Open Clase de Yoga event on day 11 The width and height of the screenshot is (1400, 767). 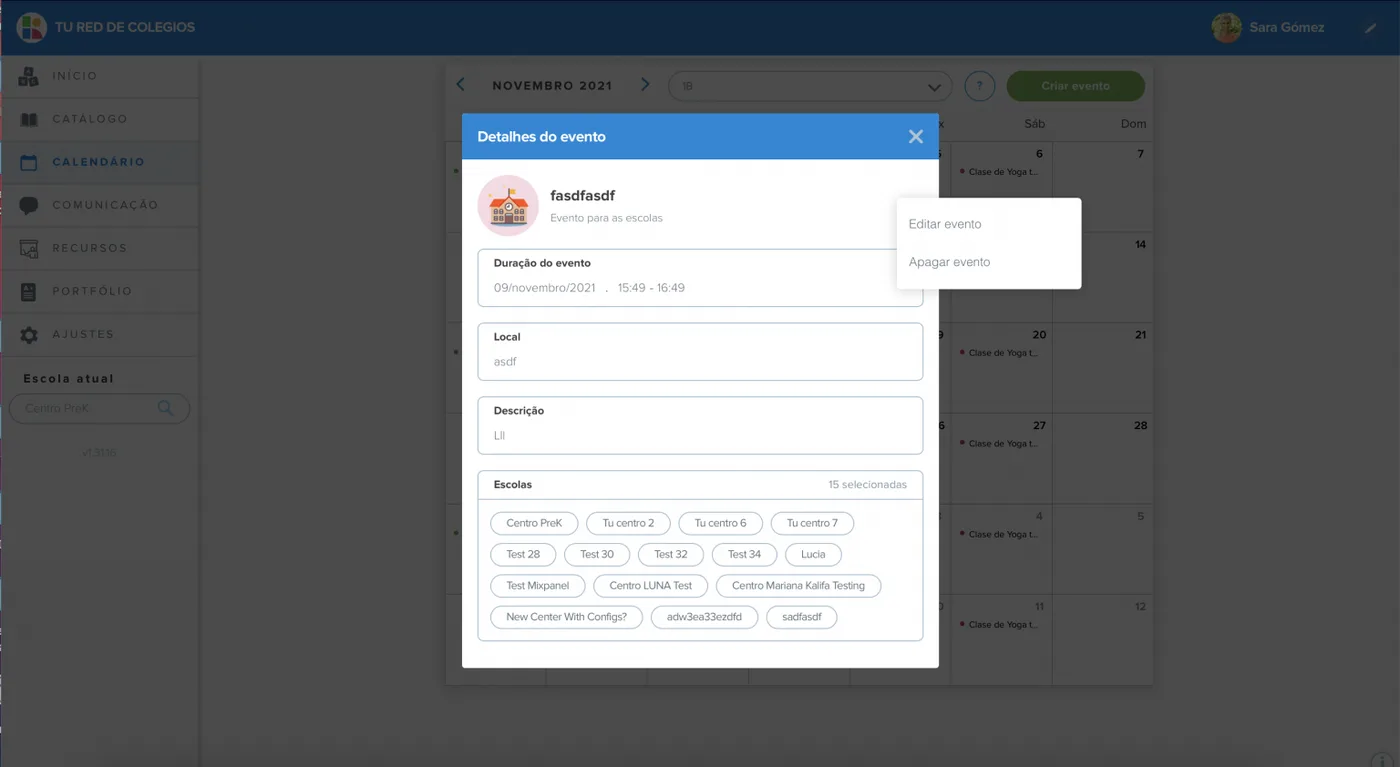point(1000,625)
